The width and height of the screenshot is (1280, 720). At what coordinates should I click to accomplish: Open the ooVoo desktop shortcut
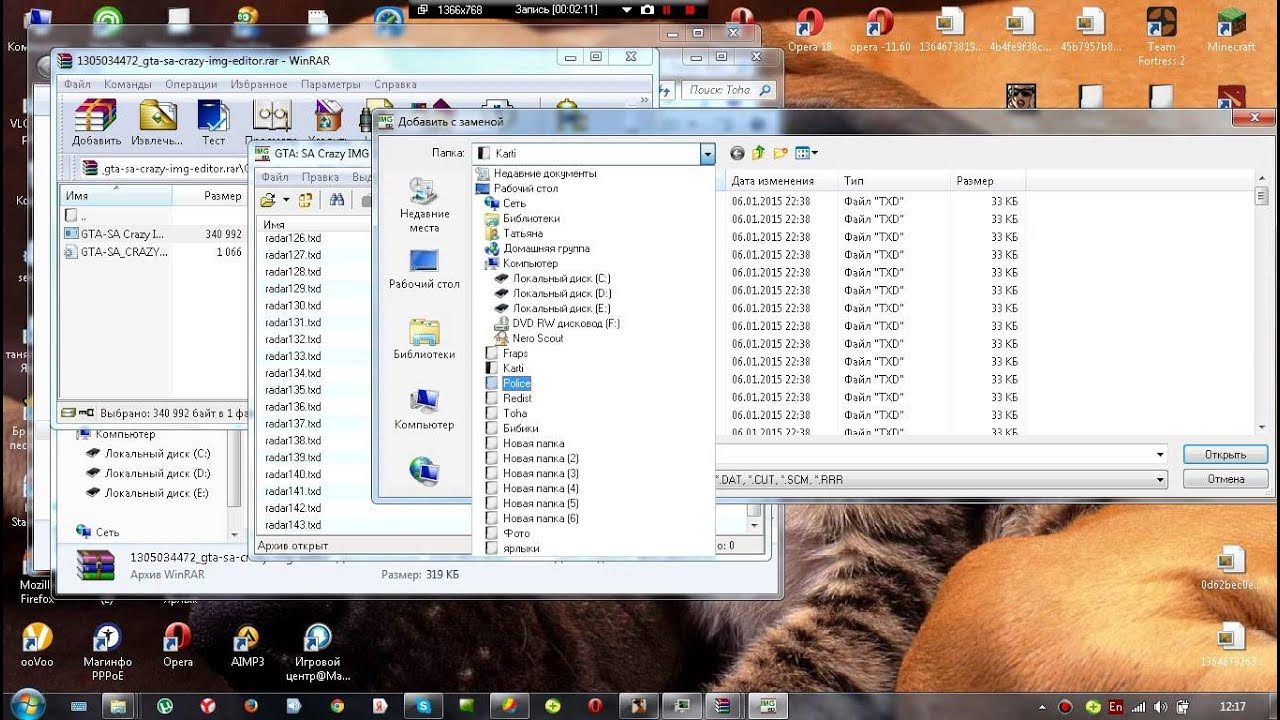click(37, 647)
